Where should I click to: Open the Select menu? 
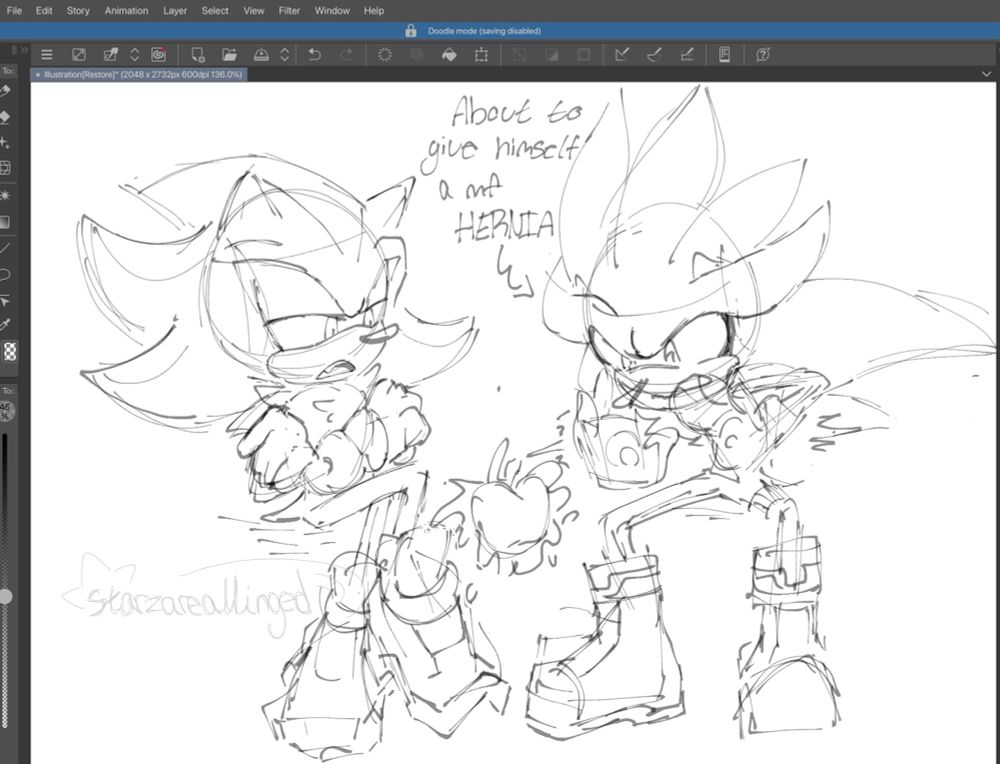click(215, 11)
